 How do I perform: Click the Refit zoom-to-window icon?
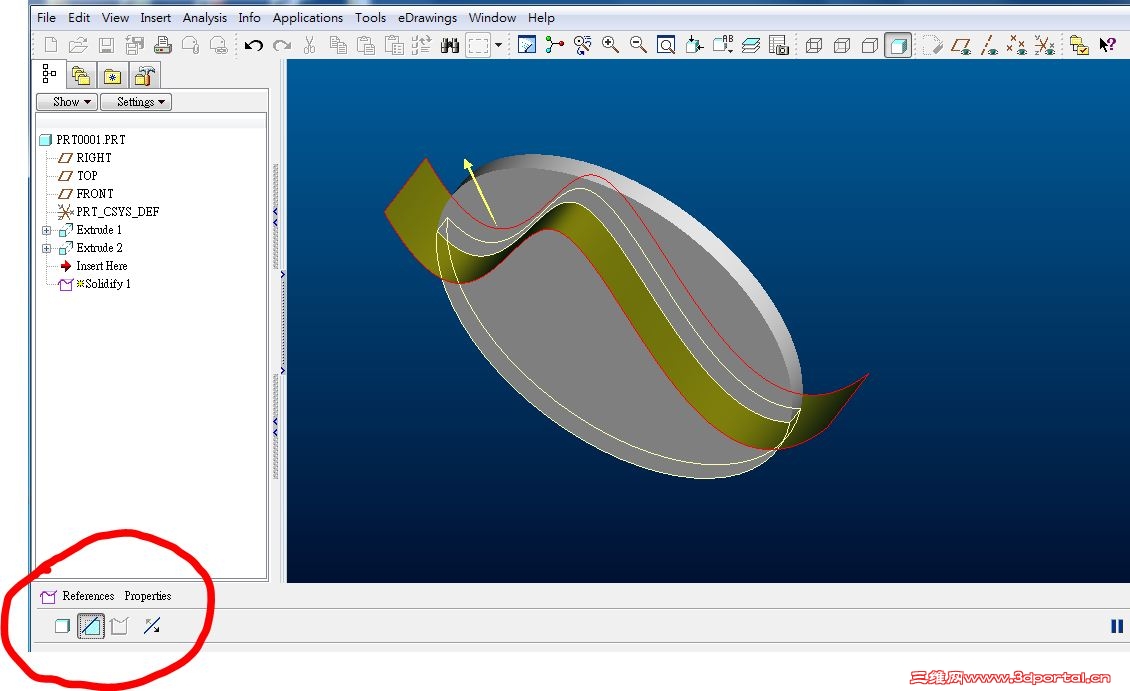[667, 45]
